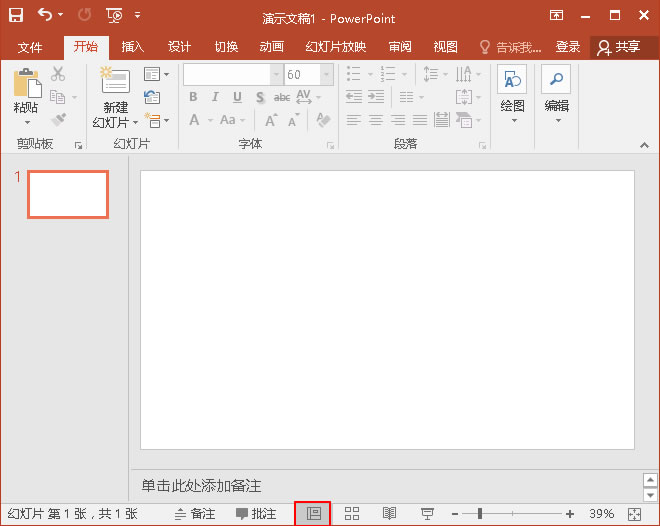Click the Save icon in quick access toolbar
The width and height of the screenshot is (660, 526).
click(18, 15)
